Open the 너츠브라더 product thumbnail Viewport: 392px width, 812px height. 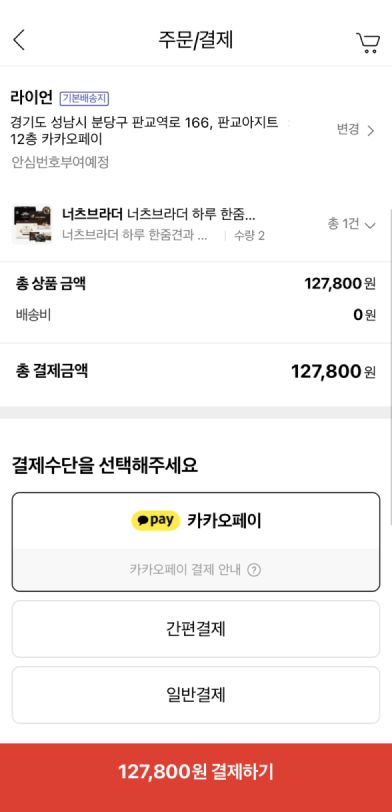point(32,224)
